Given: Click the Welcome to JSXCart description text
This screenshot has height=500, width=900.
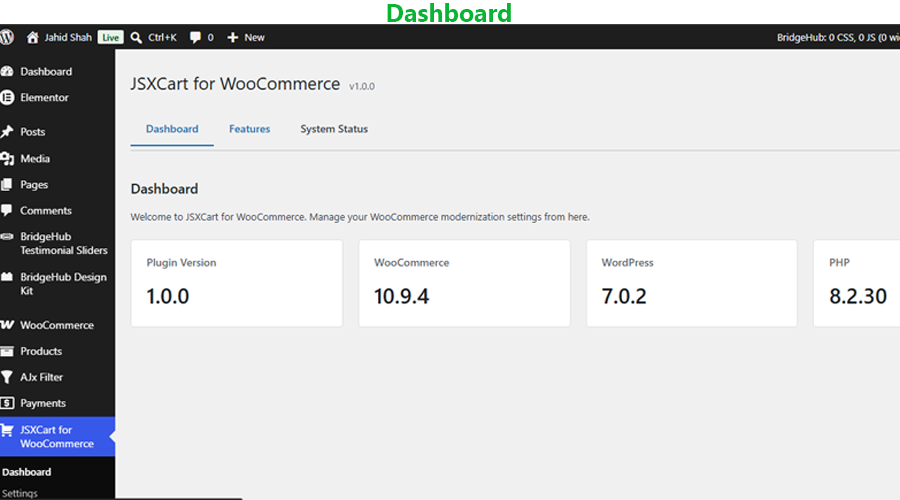Looking at the screenshot, I should [360, 217].
